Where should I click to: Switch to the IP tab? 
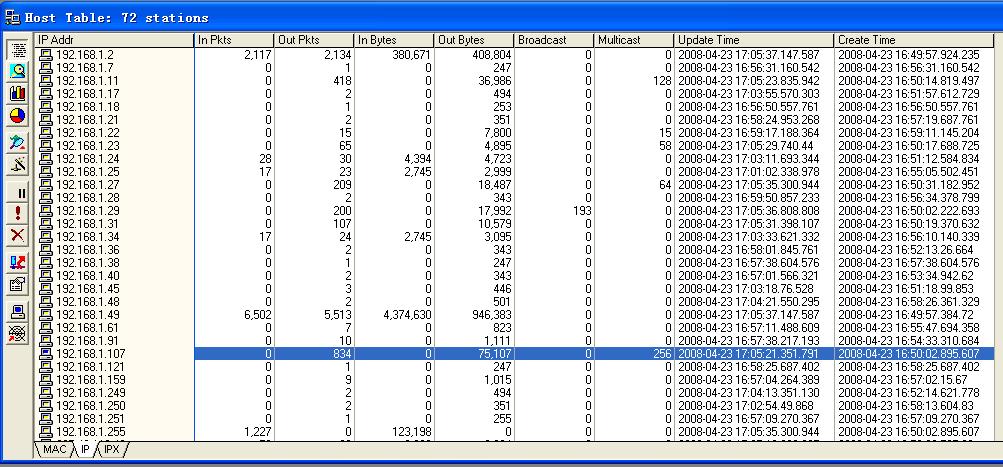(x=84, y=450)
